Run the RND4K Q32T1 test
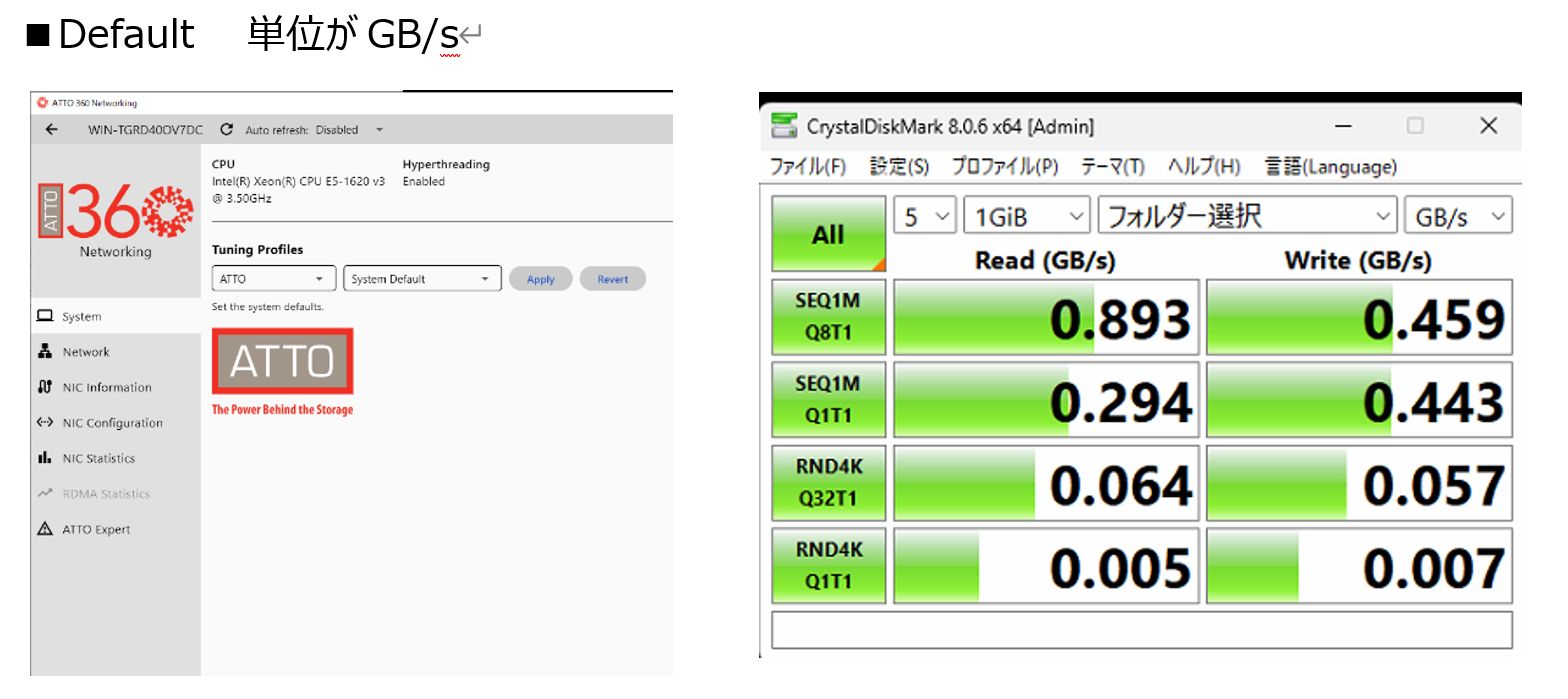Screen dimensions: 1568x699 [x=828, y=483]
